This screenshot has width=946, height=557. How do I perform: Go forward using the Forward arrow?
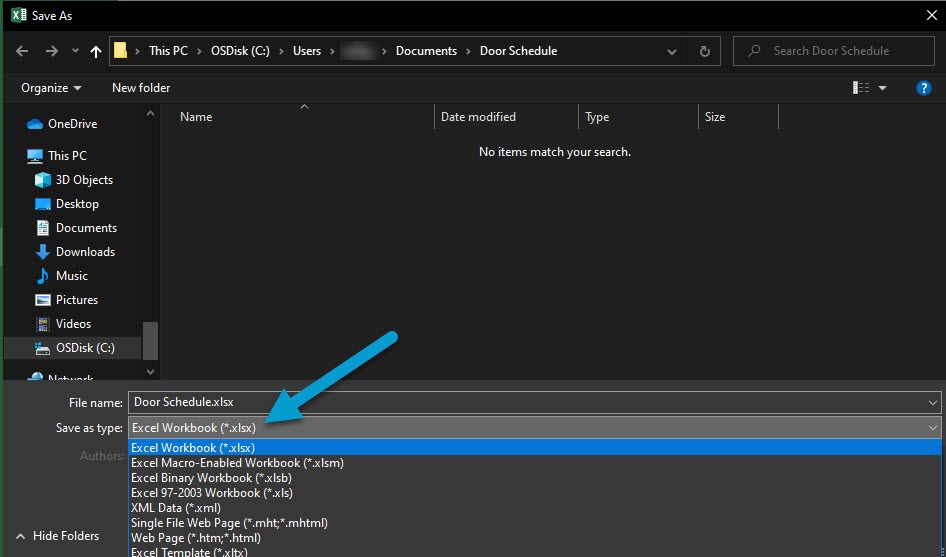[x=52, y=51]
